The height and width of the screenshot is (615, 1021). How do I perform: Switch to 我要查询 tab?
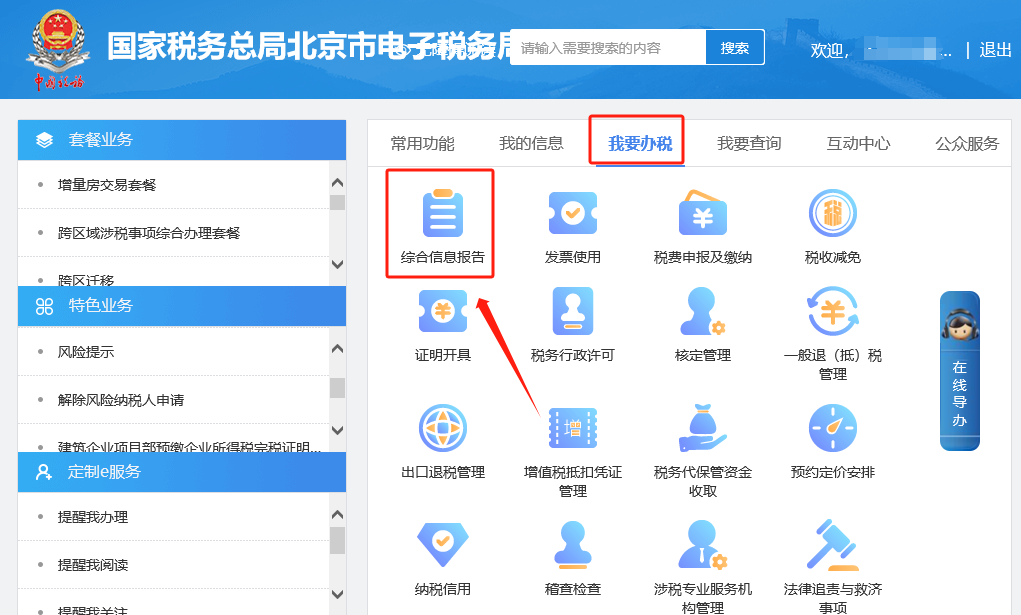(x=749, y=143)
